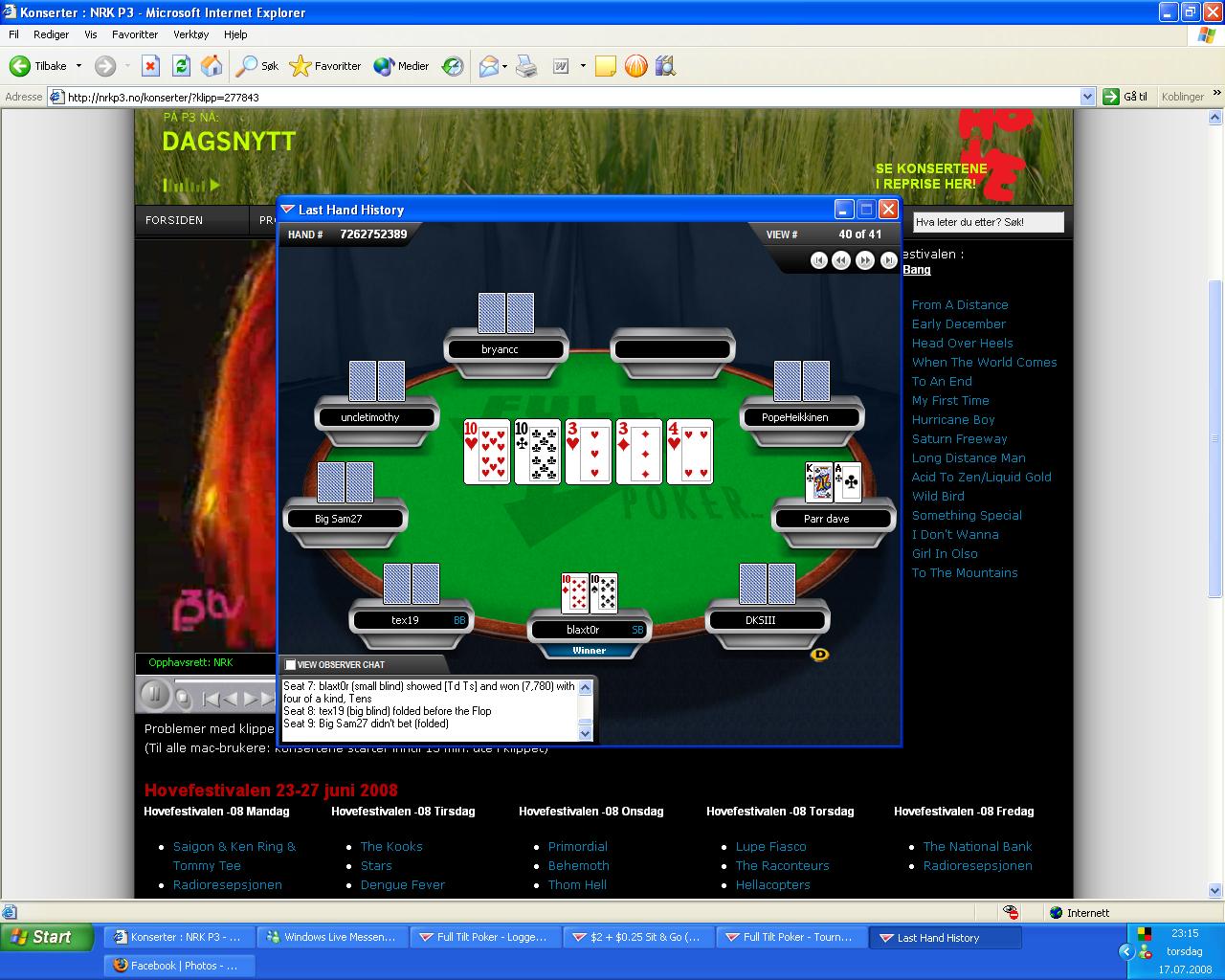Click the Hva leter du etter search field
Screen dimensions: 1225x980
(x=988, y=222)
